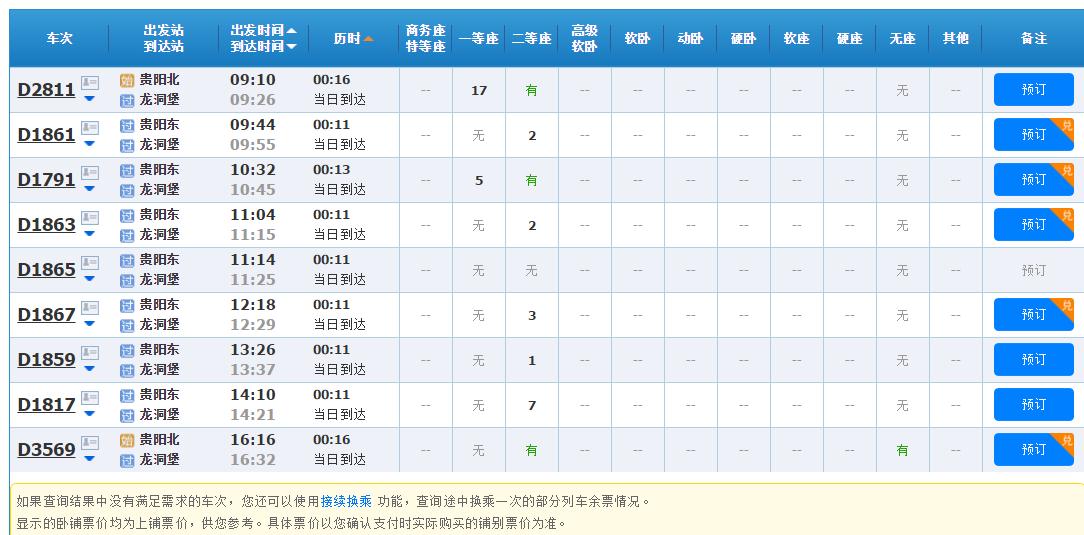Screen dimensions: 1084x535
Task: Click second class seat count 1 for D1859
Action: 532,360
